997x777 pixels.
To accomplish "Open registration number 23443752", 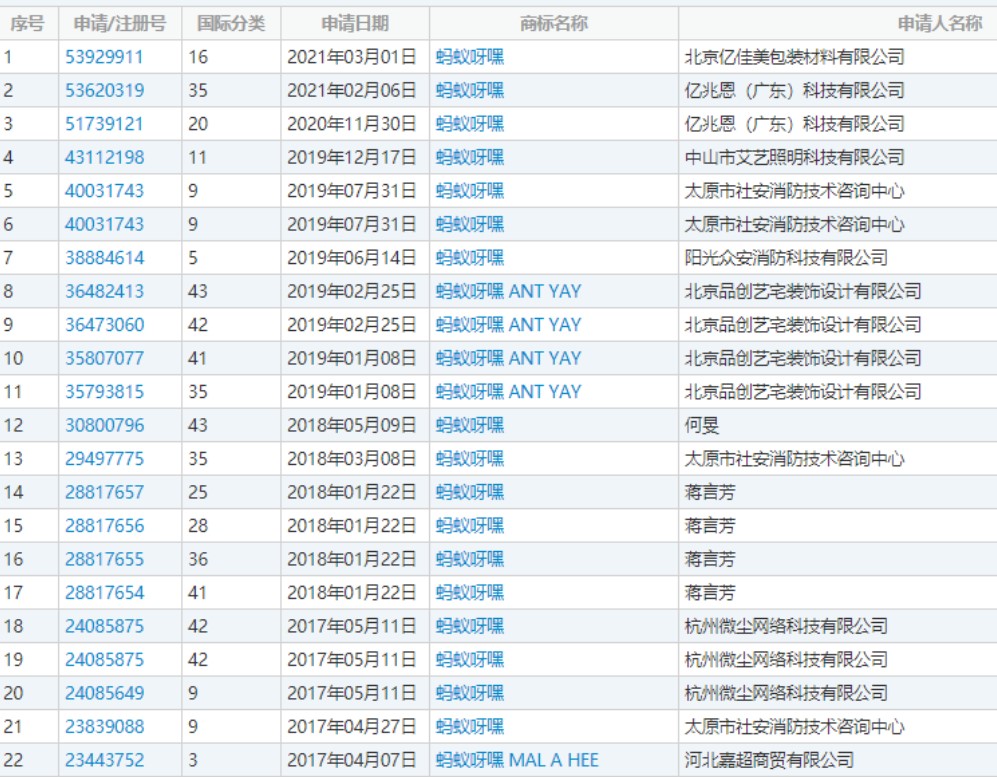I will point(104,760).
